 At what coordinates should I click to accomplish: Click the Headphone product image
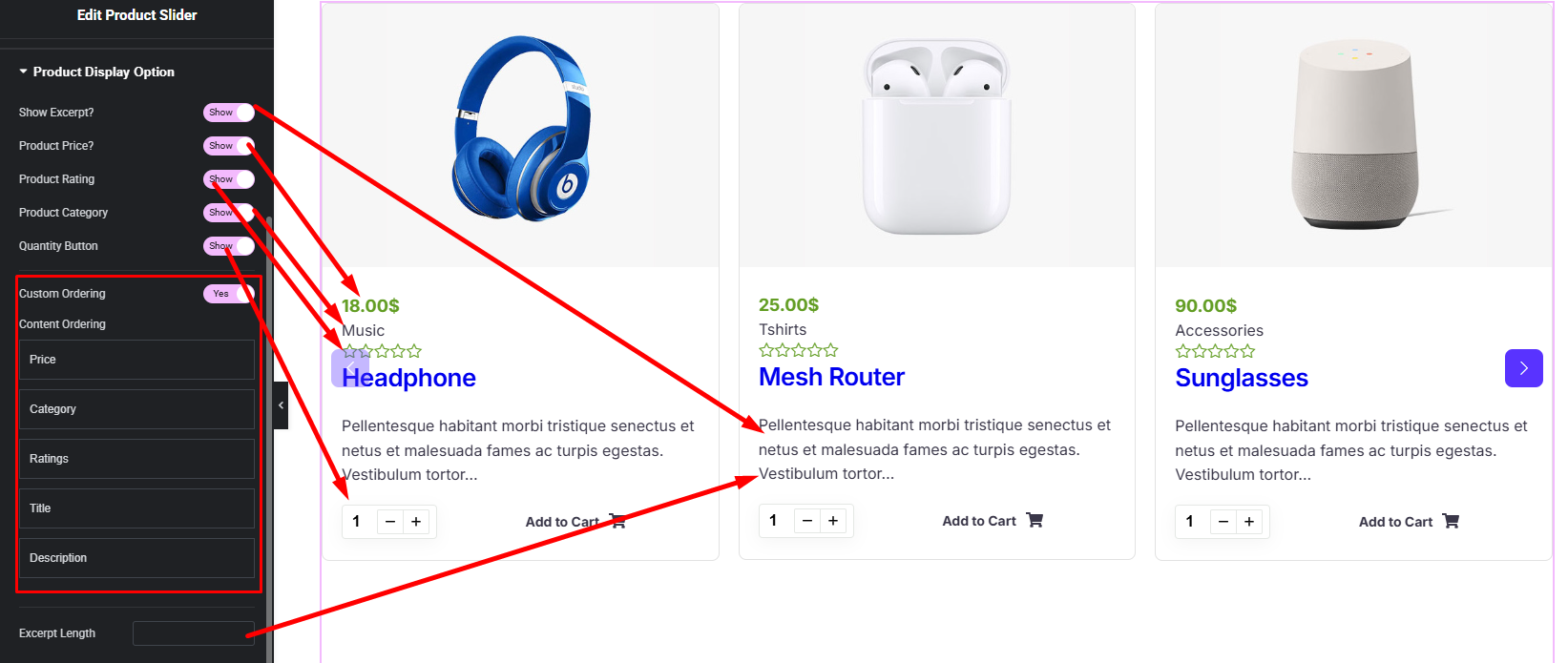pos(521,130)
